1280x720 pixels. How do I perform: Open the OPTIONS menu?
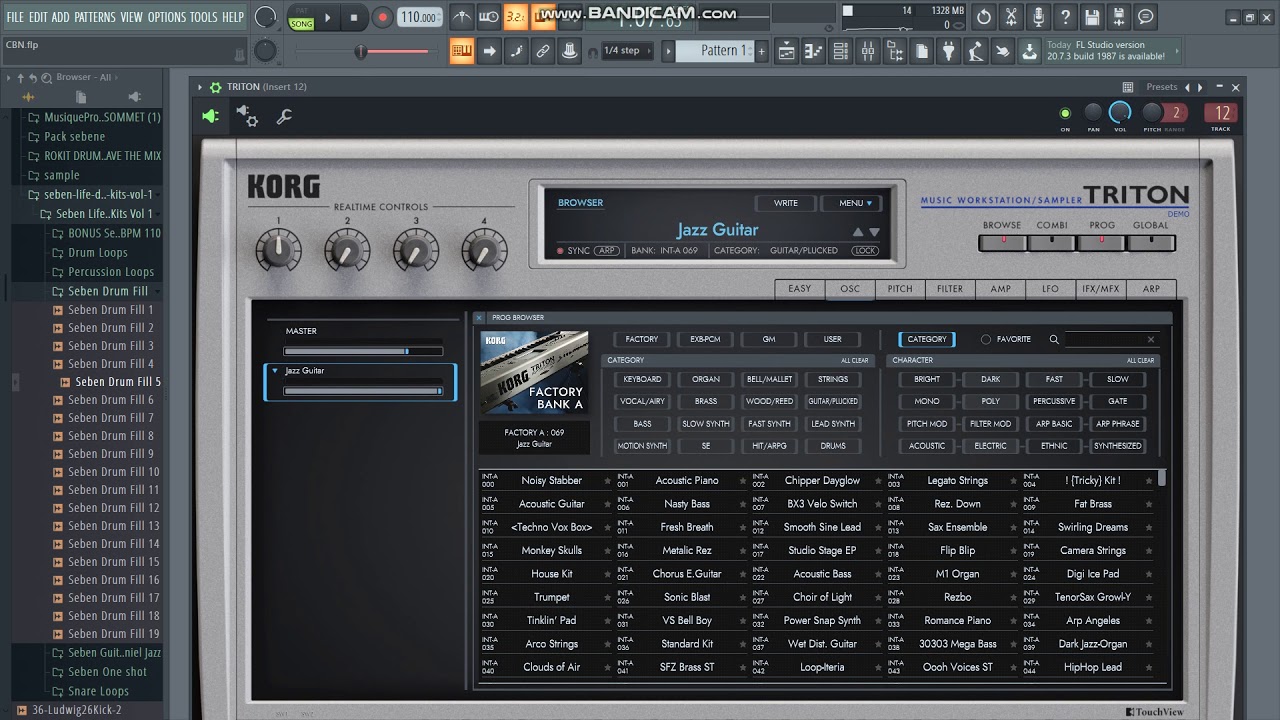(167, 17)
